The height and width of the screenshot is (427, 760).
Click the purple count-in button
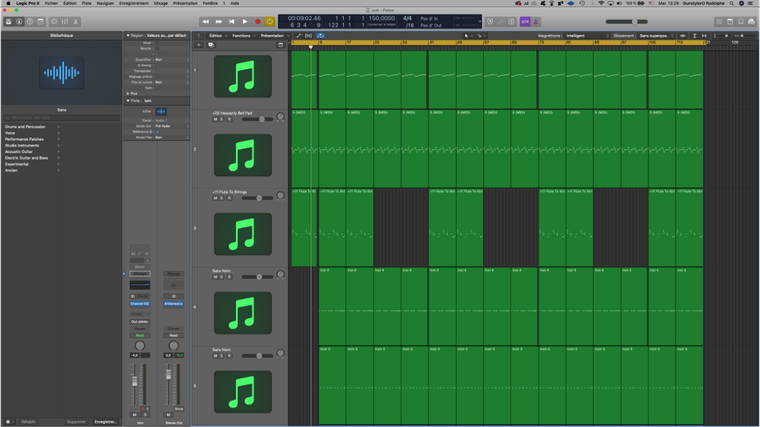click(526, 21)
